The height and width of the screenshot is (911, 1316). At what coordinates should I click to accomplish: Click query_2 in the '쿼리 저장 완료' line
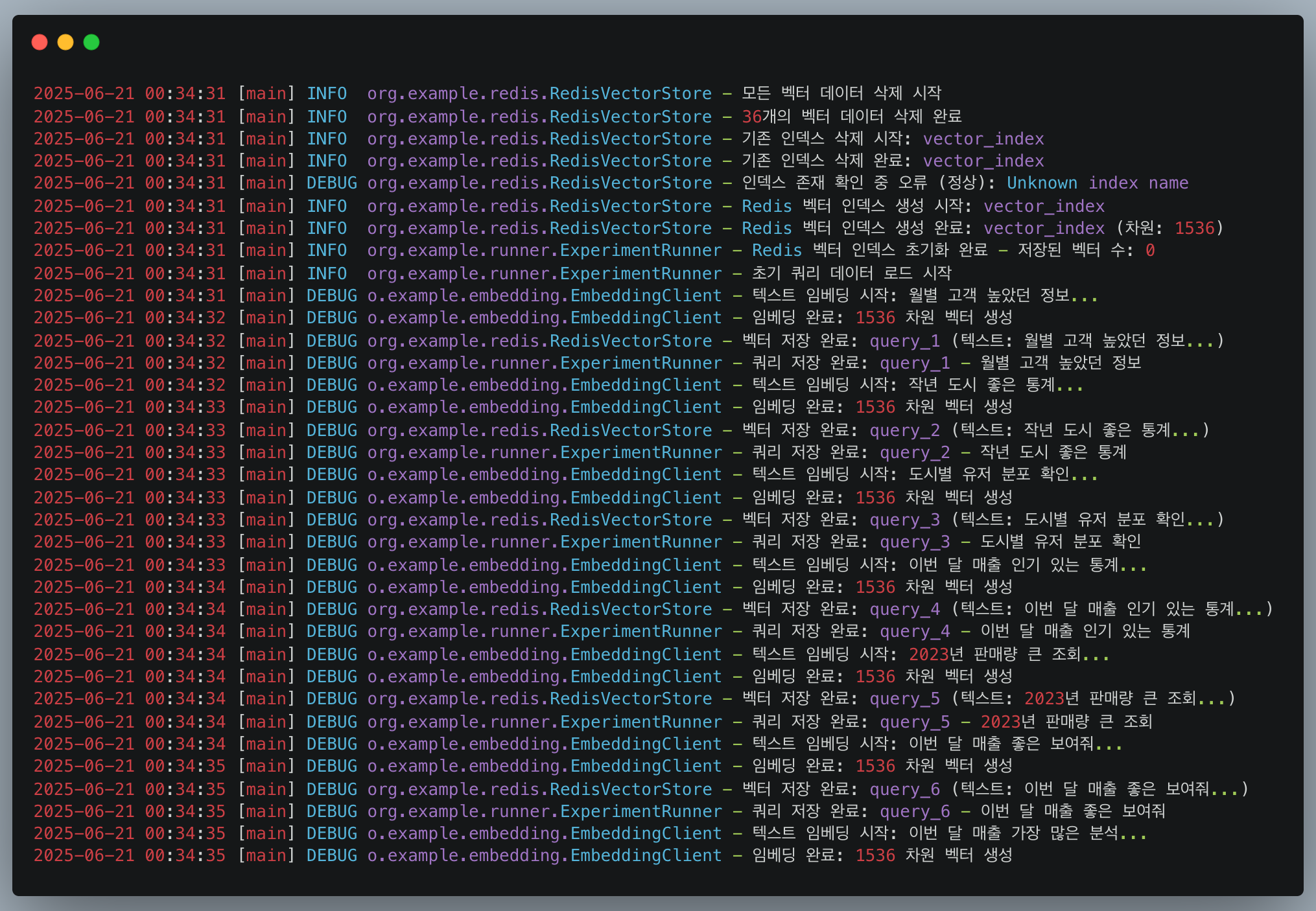(x=914, y=452)
